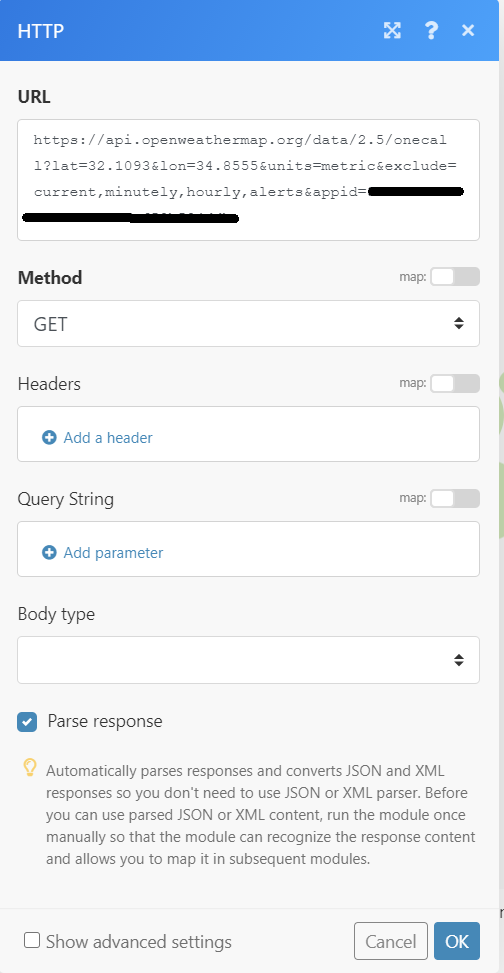Click the plus icon beside Add parameter
Viewport: 504px width, 973px height.
point(49,552)
